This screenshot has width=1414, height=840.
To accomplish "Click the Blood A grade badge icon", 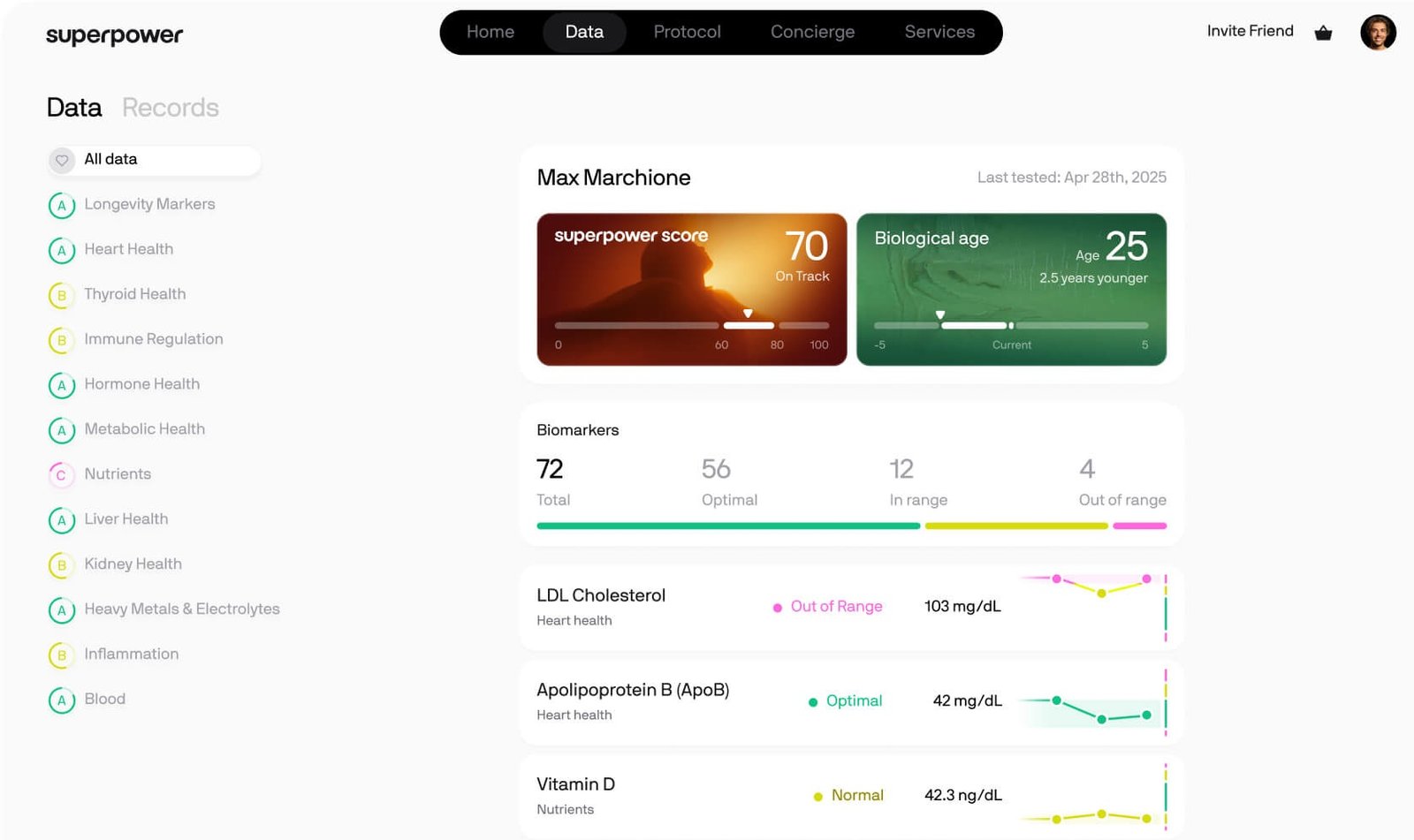I will click(x=62, y=700).
